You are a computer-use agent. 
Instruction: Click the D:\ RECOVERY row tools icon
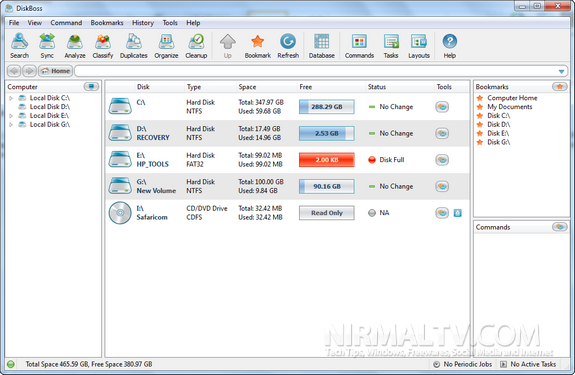pyautogui.click(x=442, y=133)
